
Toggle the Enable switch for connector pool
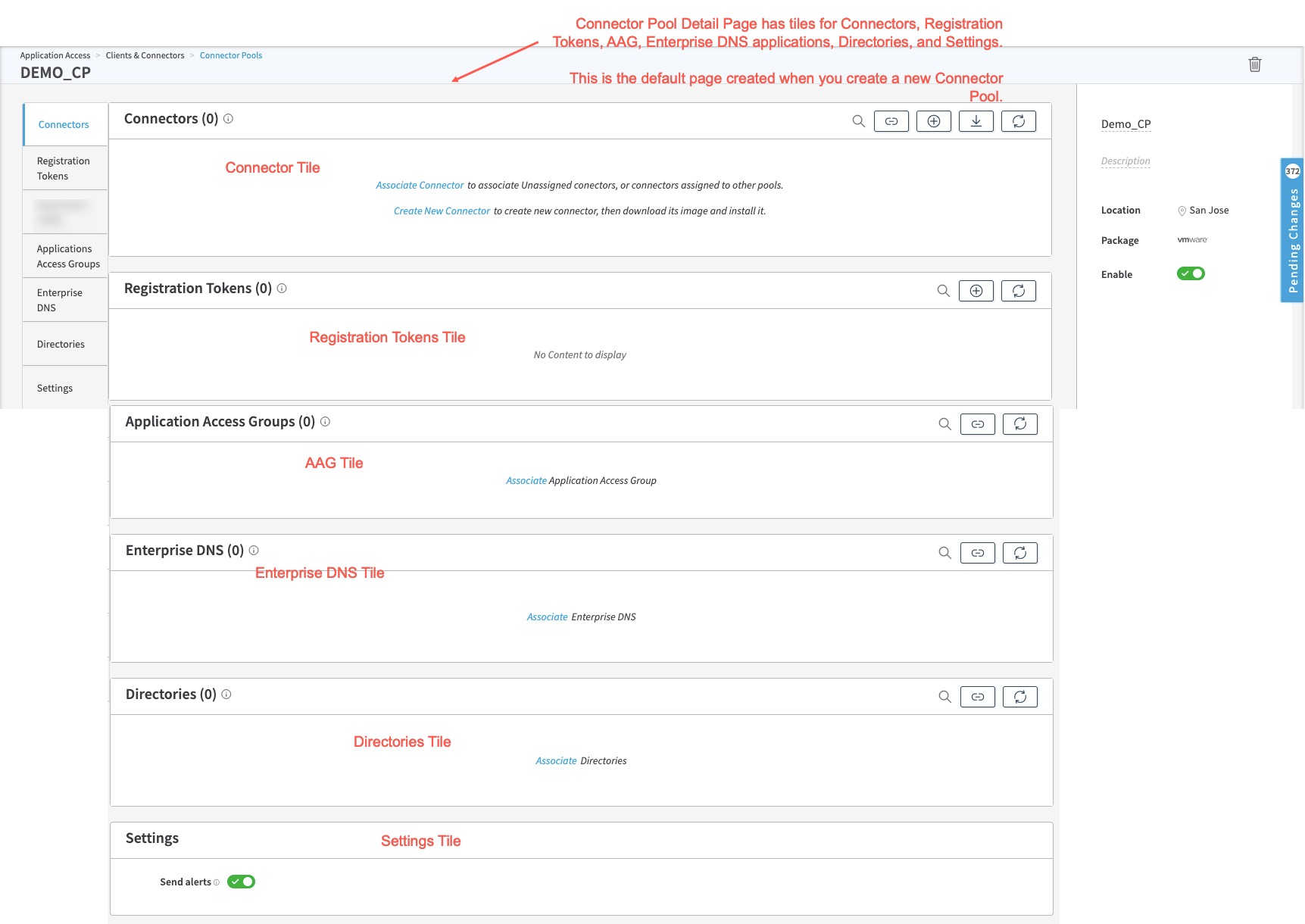[x=1191, y=273]
